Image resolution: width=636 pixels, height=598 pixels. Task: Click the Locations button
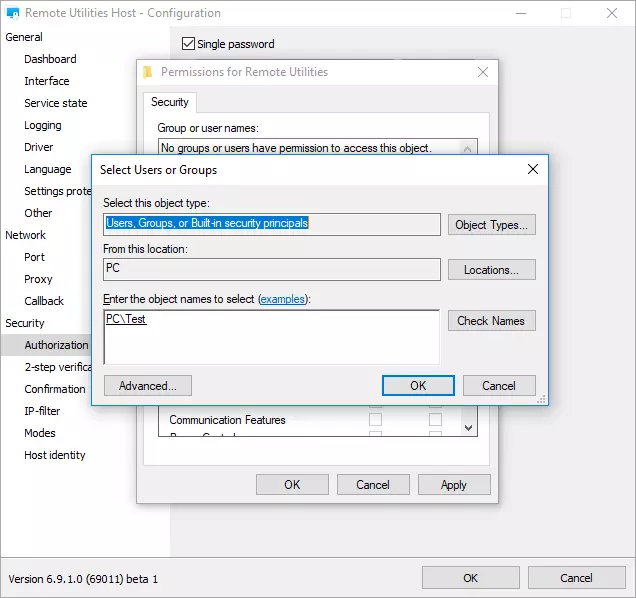(491, 270)
